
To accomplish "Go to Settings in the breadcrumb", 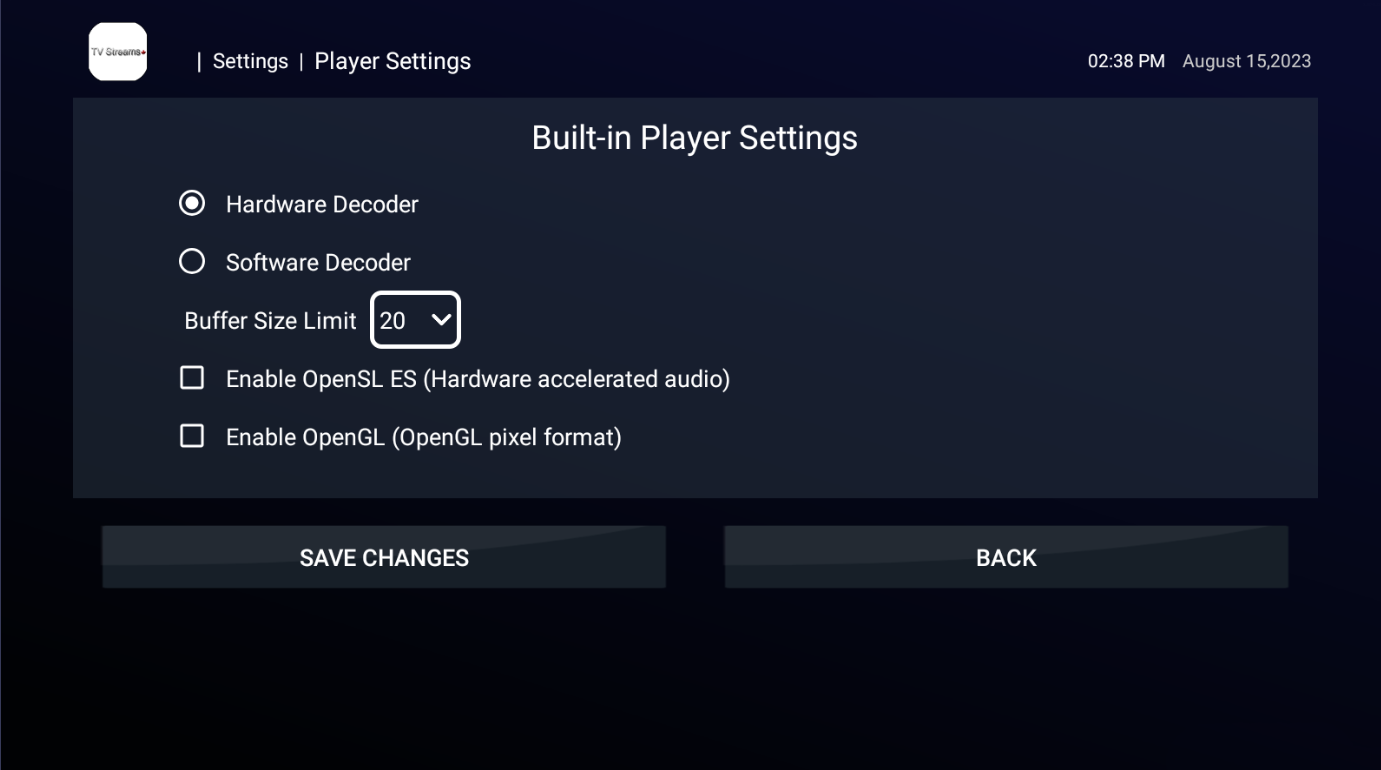I will click(x=250, y=62).
